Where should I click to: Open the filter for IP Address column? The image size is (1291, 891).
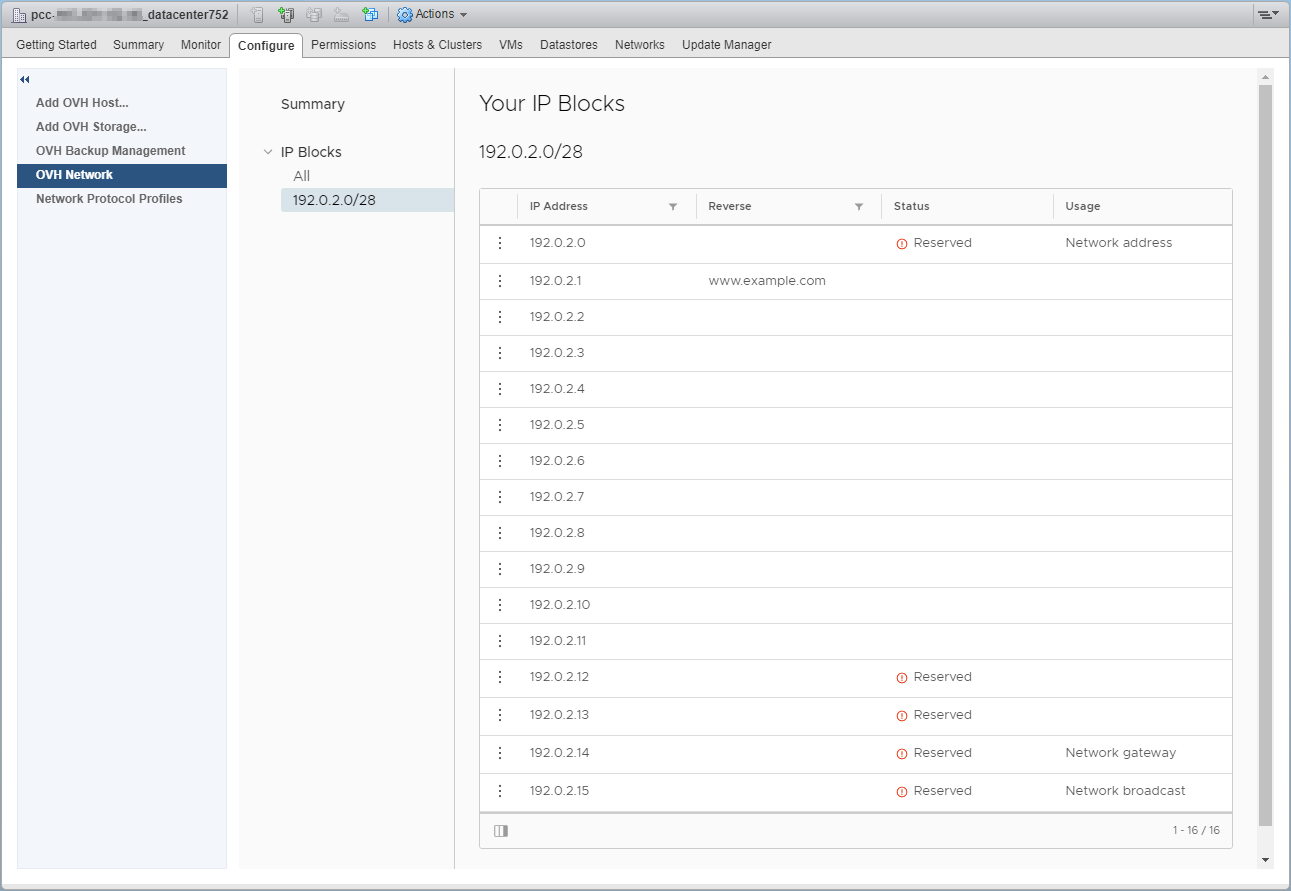tap(673, 207)
